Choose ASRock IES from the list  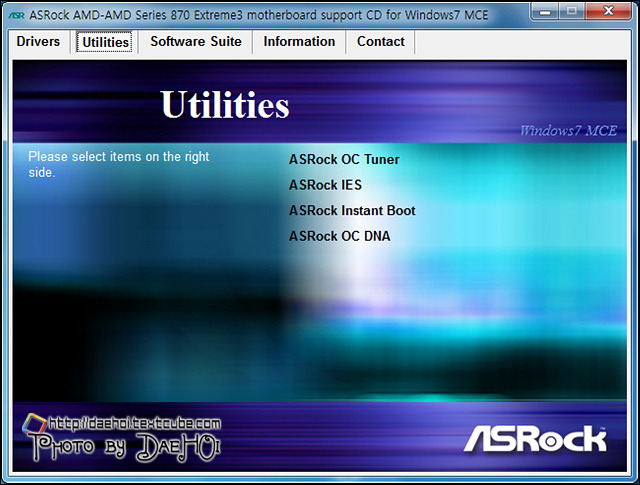[325, 185]
